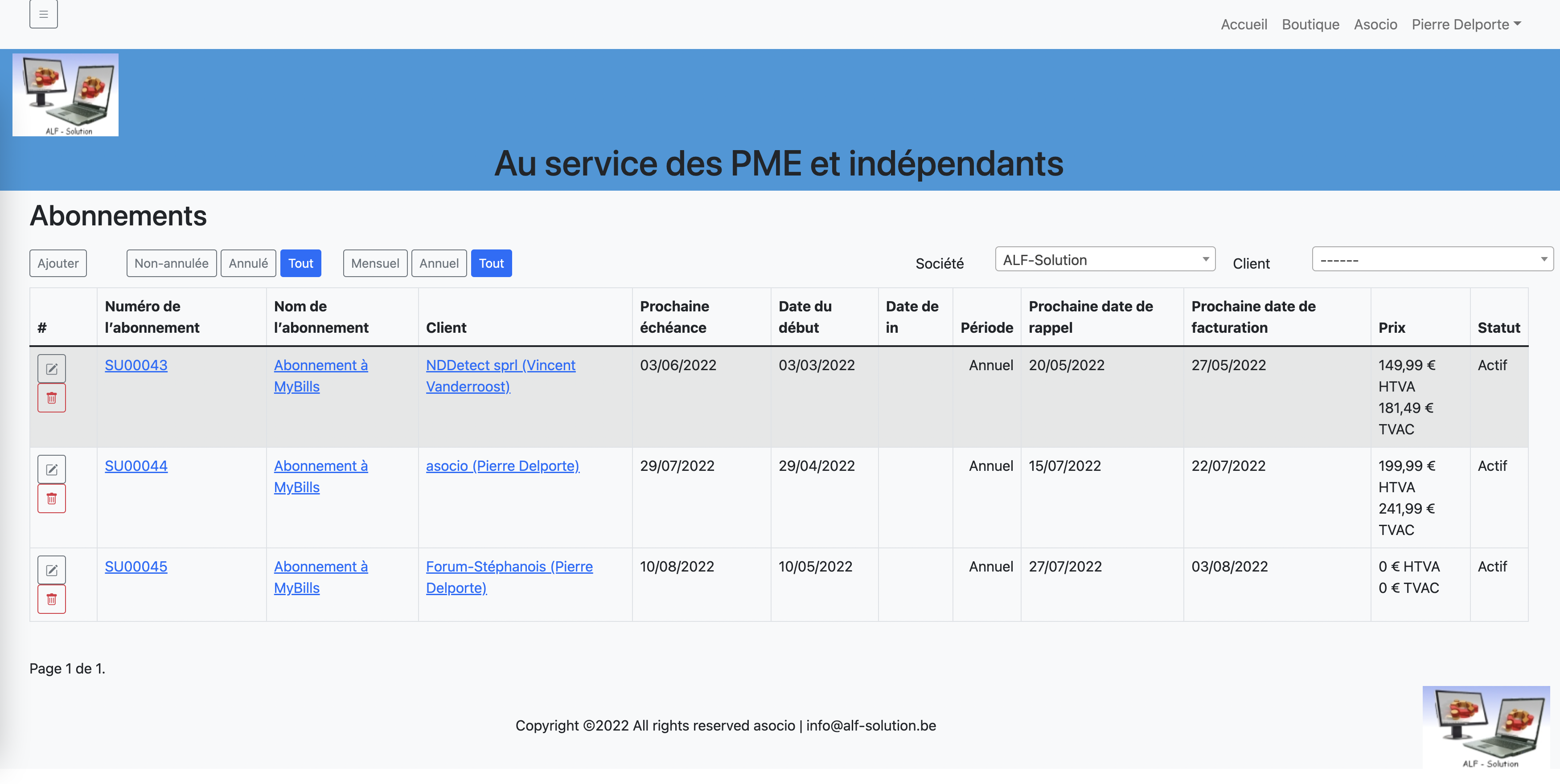
Task: Click the Abonnements page heading
Action: point(118,216)
